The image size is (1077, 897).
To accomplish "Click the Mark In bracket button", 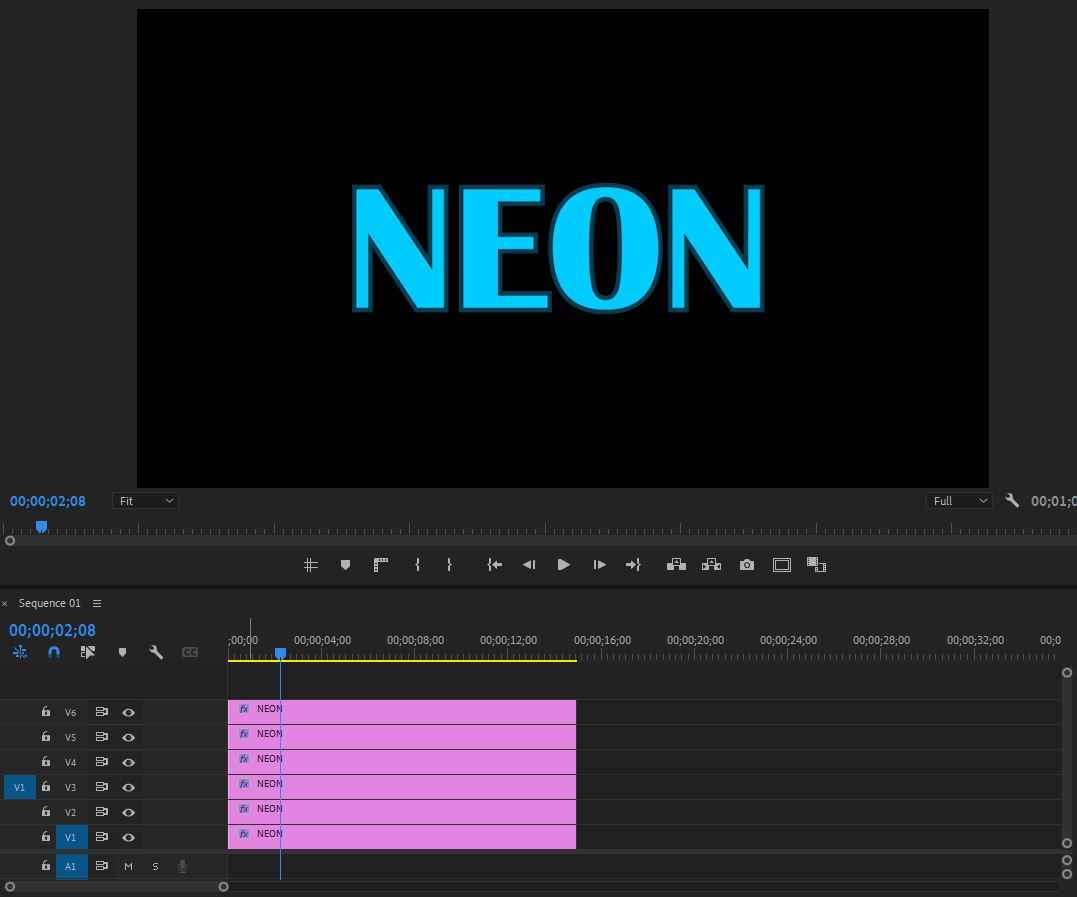I will point(417,565).
